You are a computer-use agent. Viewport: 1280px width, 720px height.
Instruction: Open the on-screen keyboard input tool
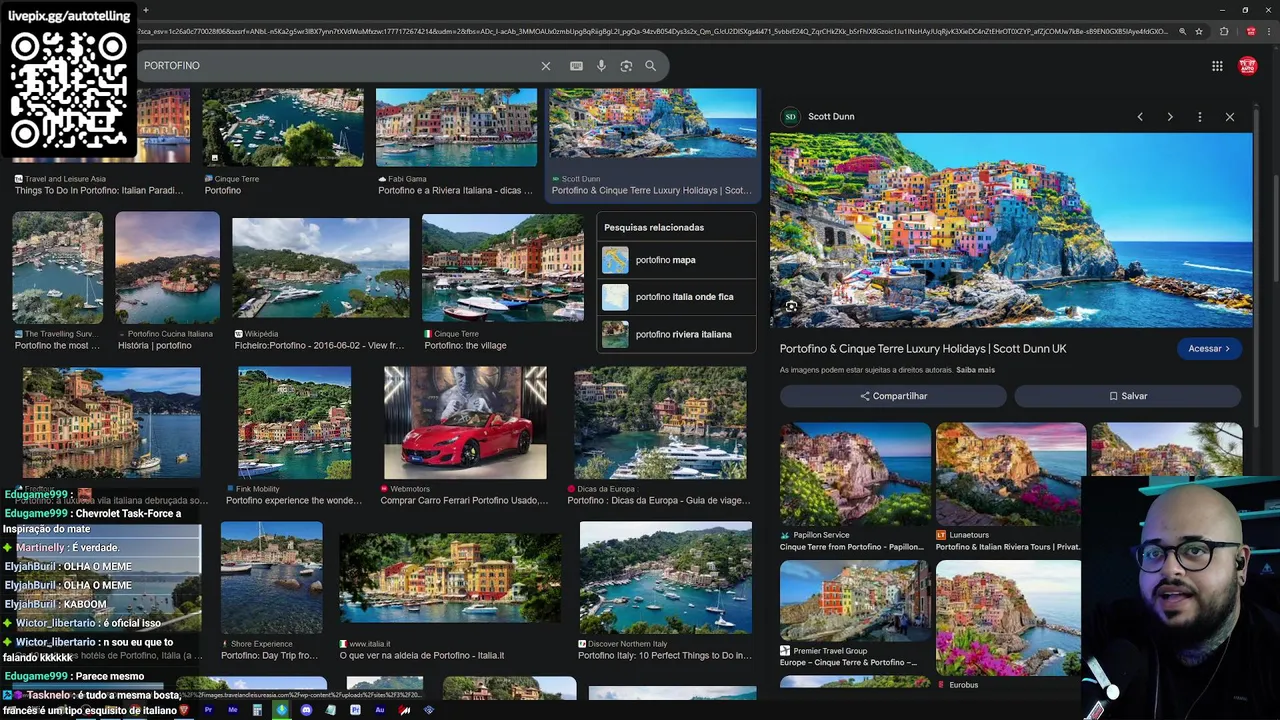coord(576,66)
